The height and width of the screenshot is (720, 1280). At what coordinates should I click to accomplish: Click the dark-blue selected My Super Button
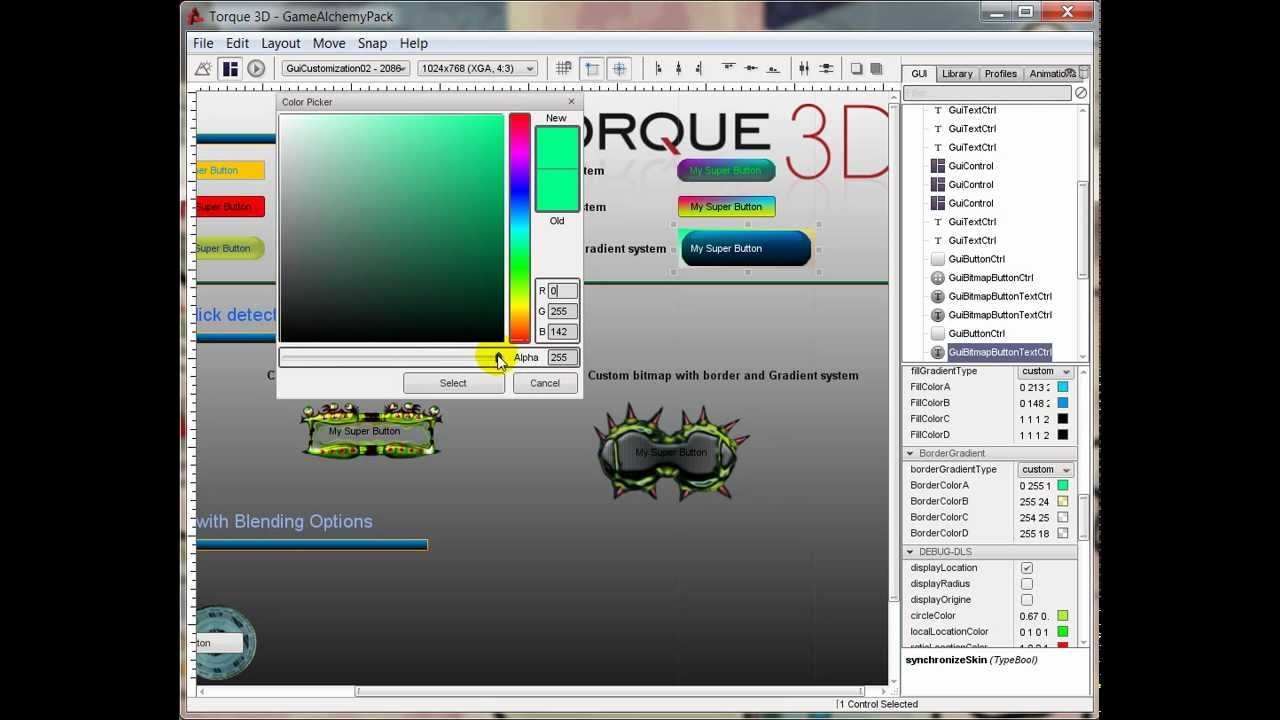(x=746, y=248)
